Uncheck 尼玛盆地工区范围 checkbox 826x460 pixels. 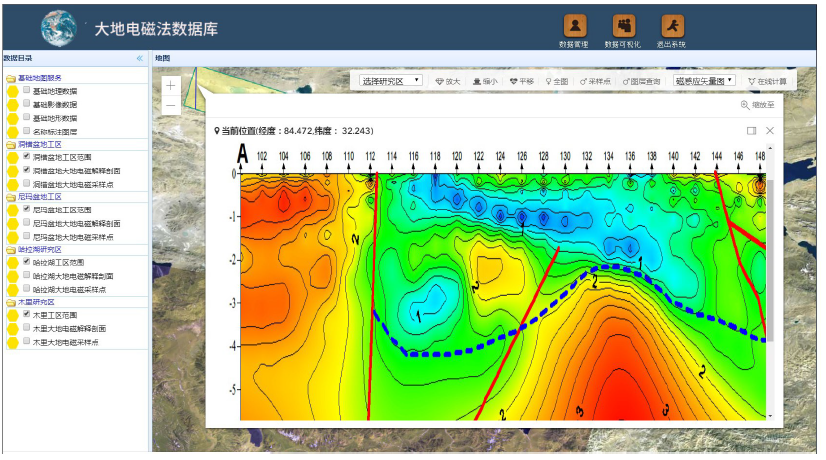pyautogui.click(x=26, y=209)
